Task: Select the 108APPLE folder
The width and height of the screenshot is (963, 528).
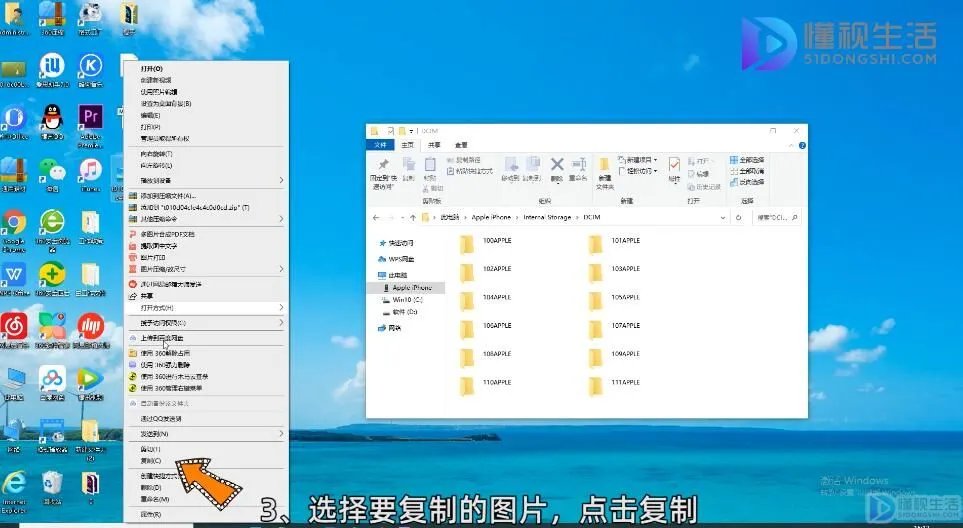Action: (486, 357)
